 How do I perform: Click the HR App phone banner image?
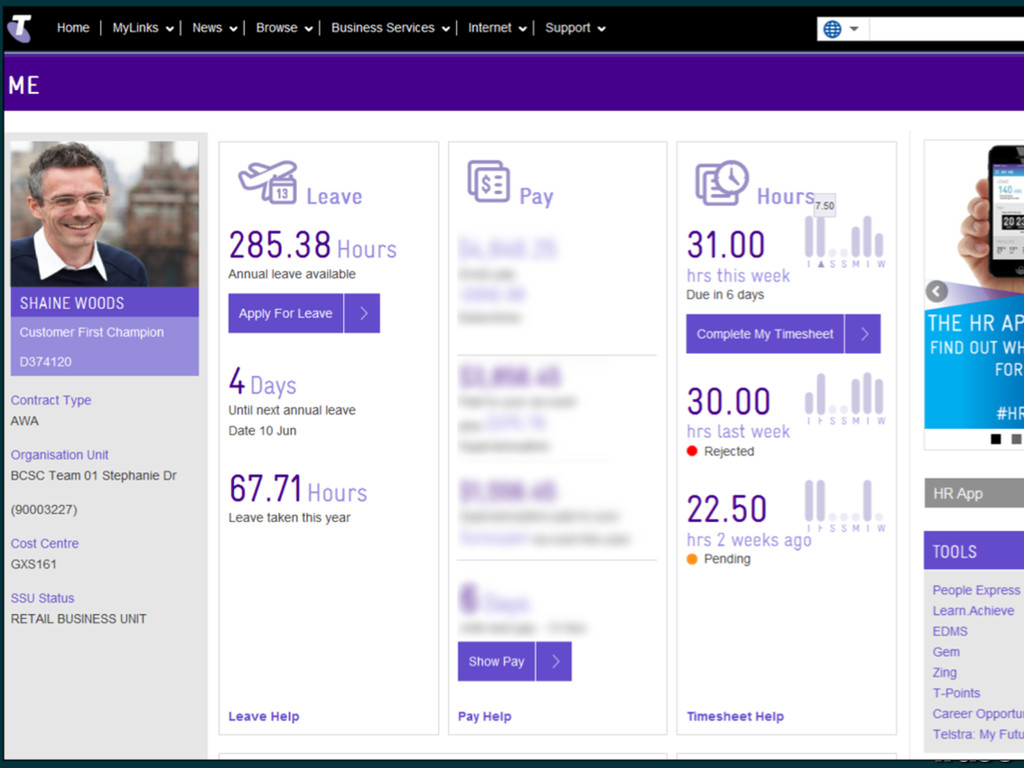coord(974,285)
